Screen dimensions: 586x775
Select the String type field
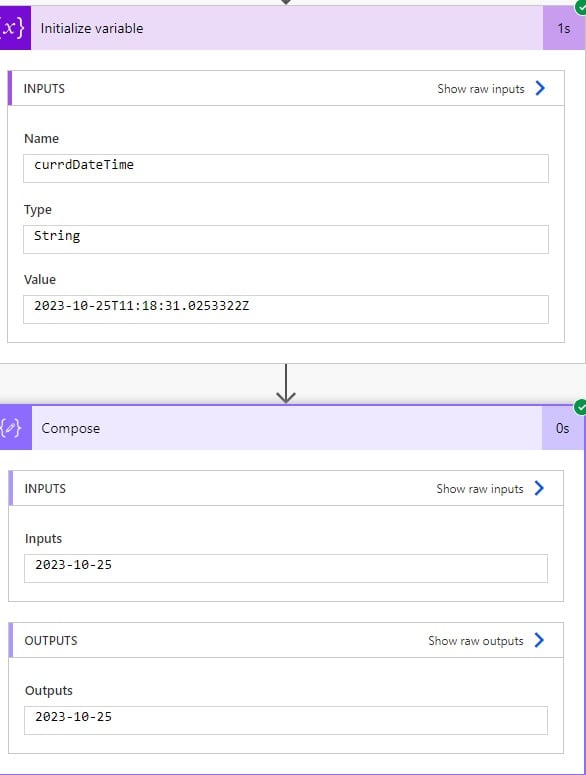286,240
